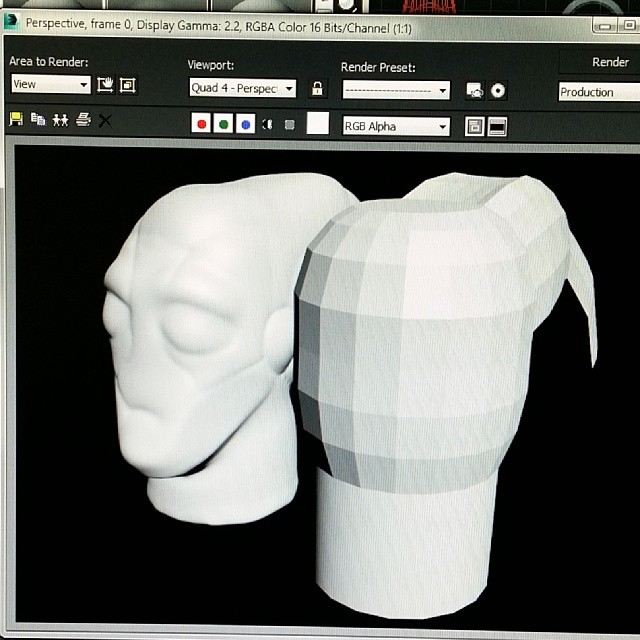Toggle the blue channel

click(246, 125)
